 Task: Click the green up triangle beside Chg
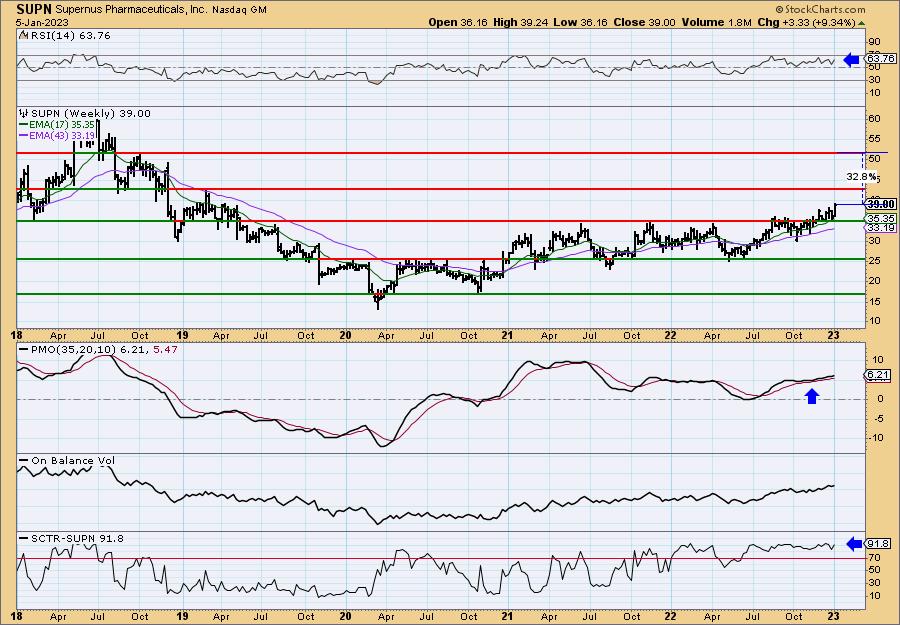click(861, 23)
